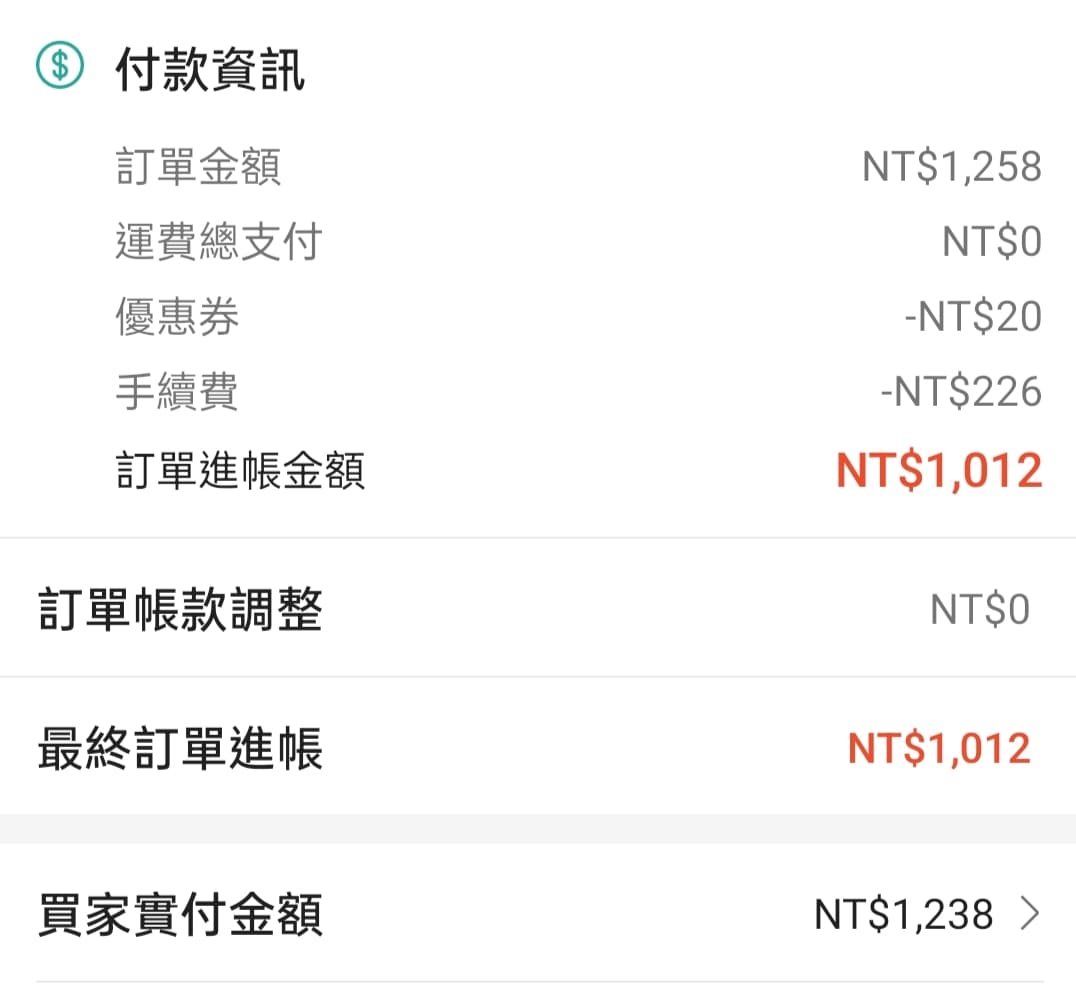Screen dimensions: 1076x989
Task: Tap the first red NT$1,012 income amount
Action: pos(939,471)
